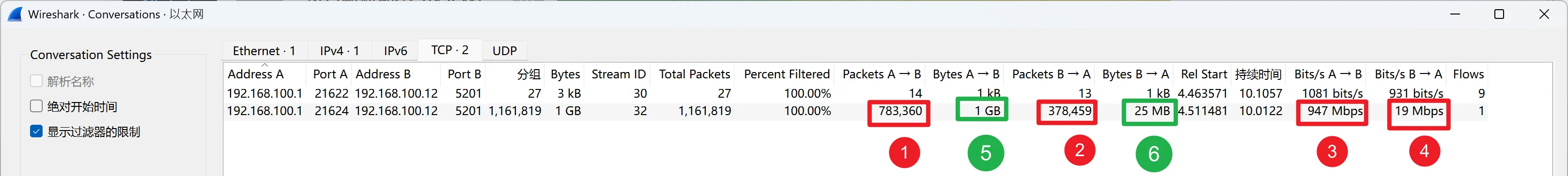Sort by the Stream ID column header
Image resolution: width=1568 pixels, height=176 pixels.
click(618, 74)
